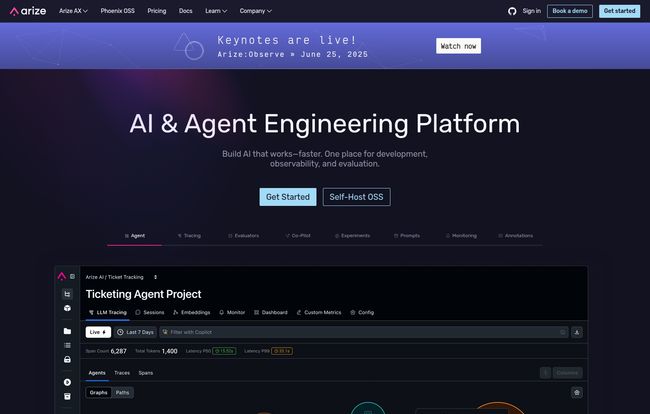Click the Arize AI / Ticket Tracking breadcrumb
The image size is (650, 414).
click(114, 277)
